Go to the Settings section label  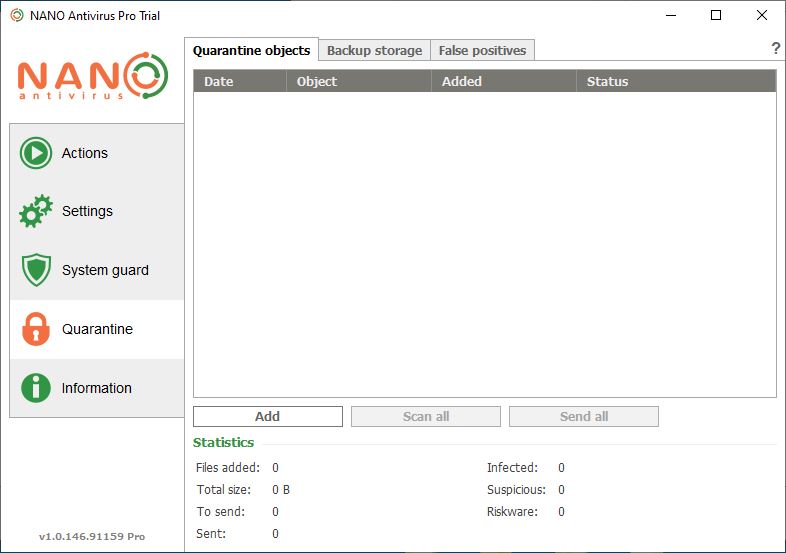[87, 211]
